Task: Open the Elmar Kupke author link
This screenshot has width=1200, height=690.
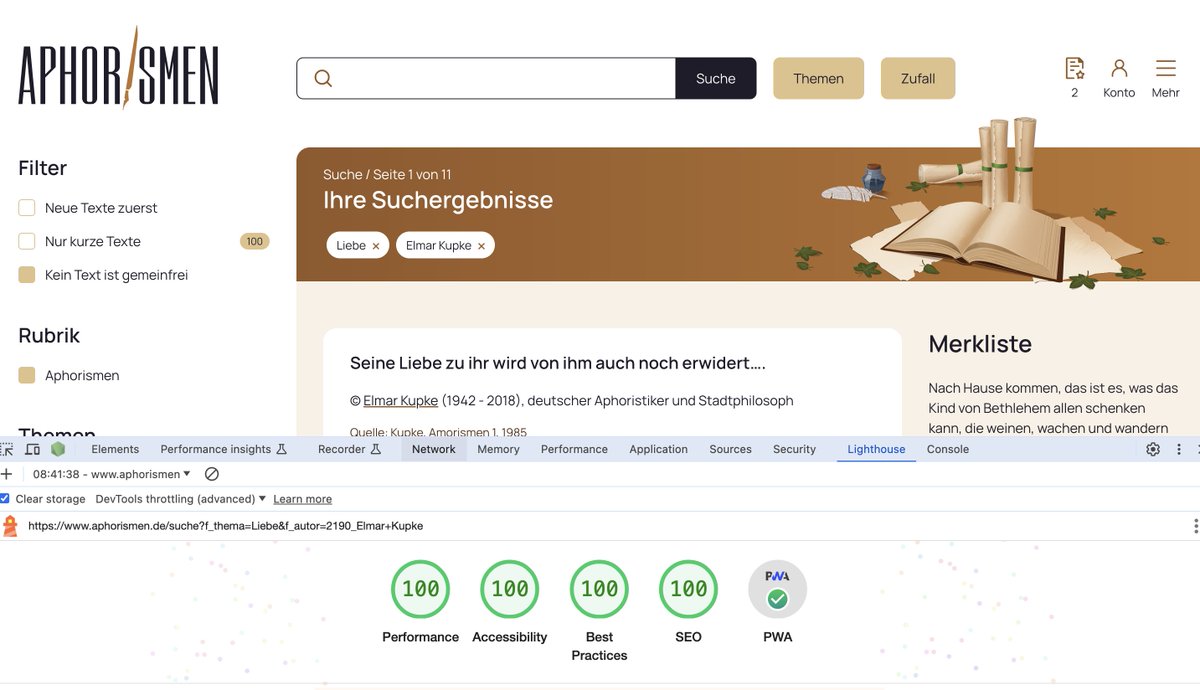Action: (x=400, y=400)
